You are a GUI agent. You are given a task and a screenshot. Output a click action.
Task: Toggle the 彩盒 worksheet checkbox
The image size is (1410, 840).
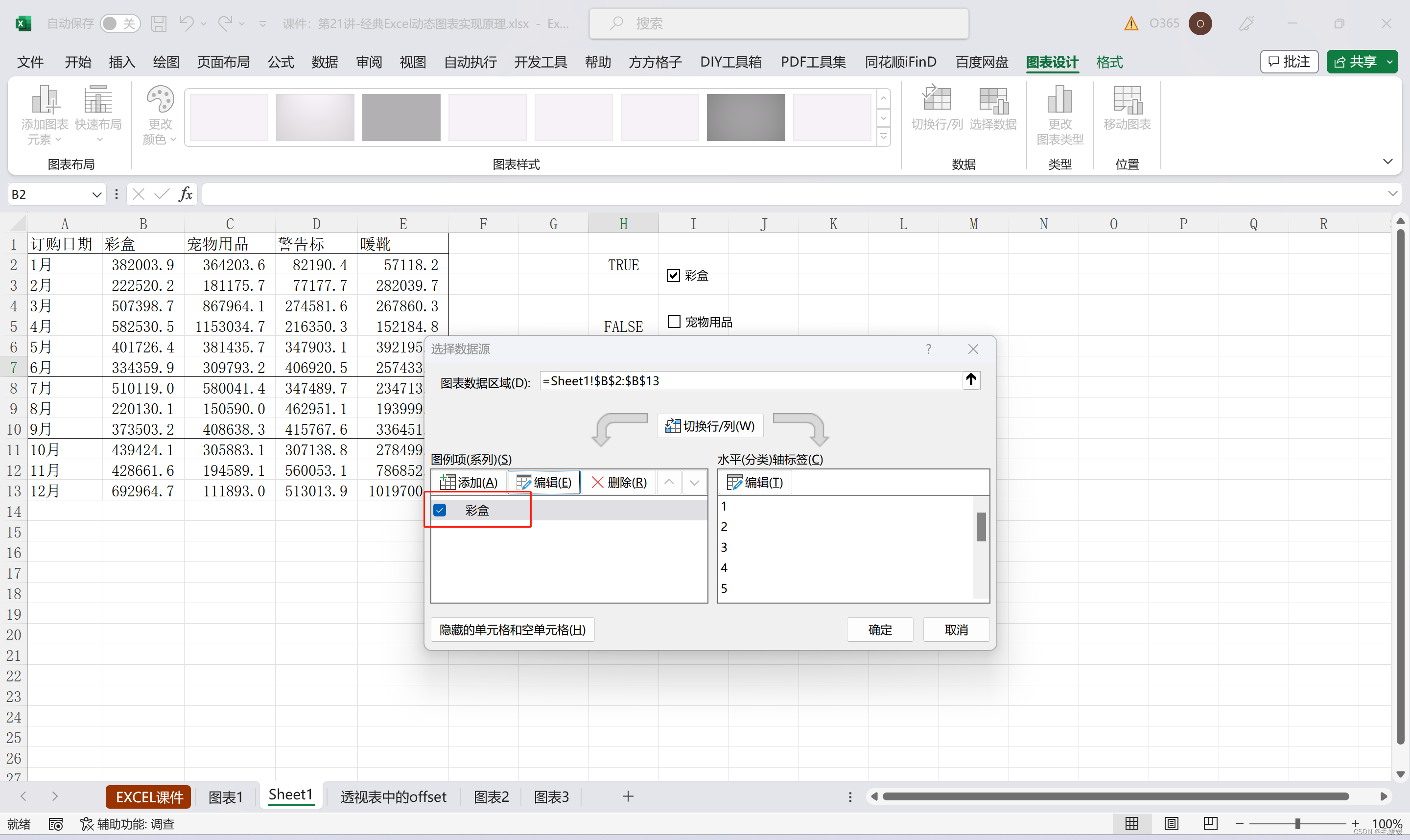(x=673, y=276)
